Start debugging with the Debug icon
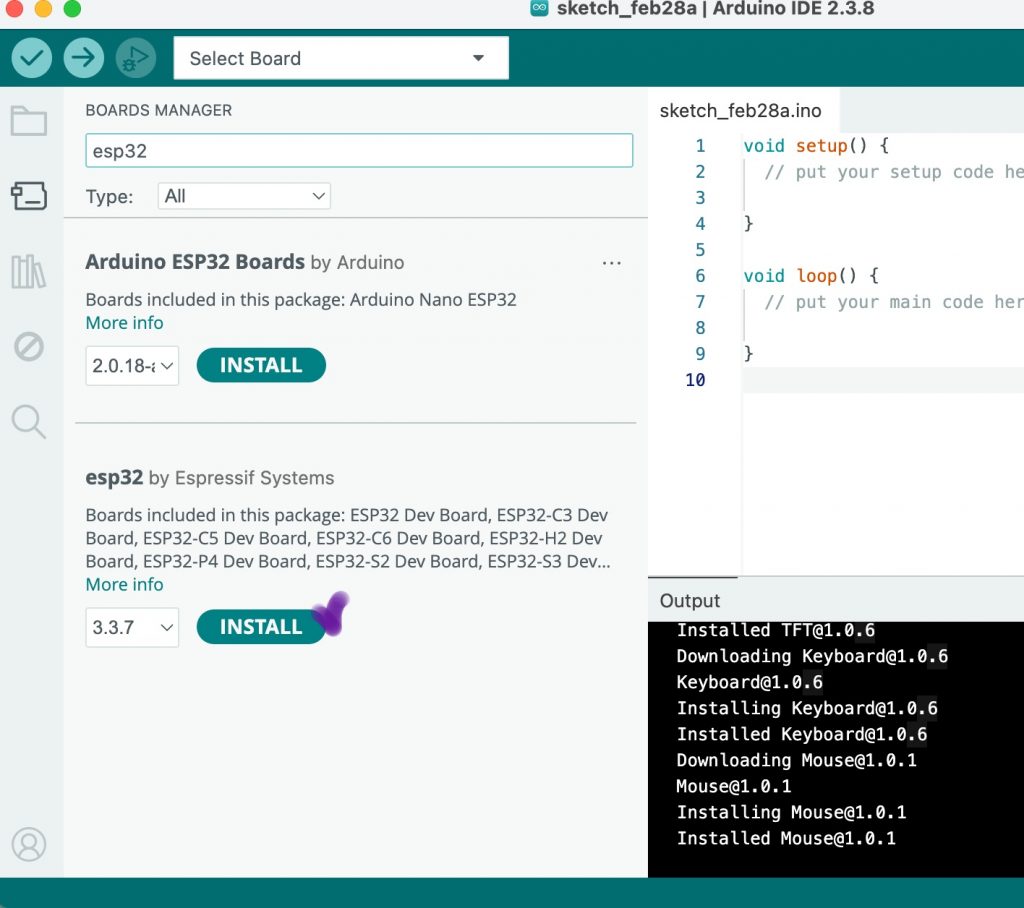The width and height of the screenshot is (1024, 908). pos(136,58)
